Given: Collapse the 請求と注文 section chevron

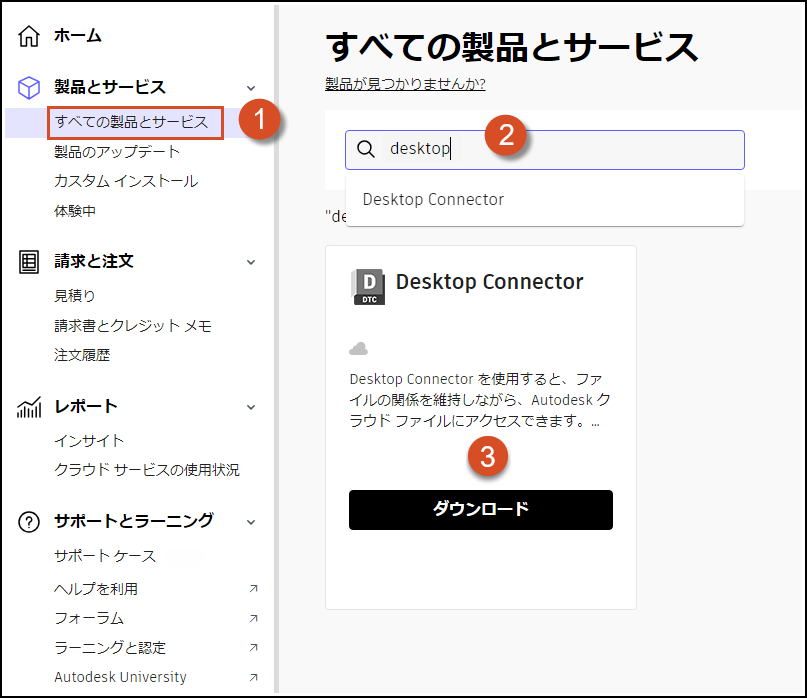Looking at the screenshot, I should [251, 262].
